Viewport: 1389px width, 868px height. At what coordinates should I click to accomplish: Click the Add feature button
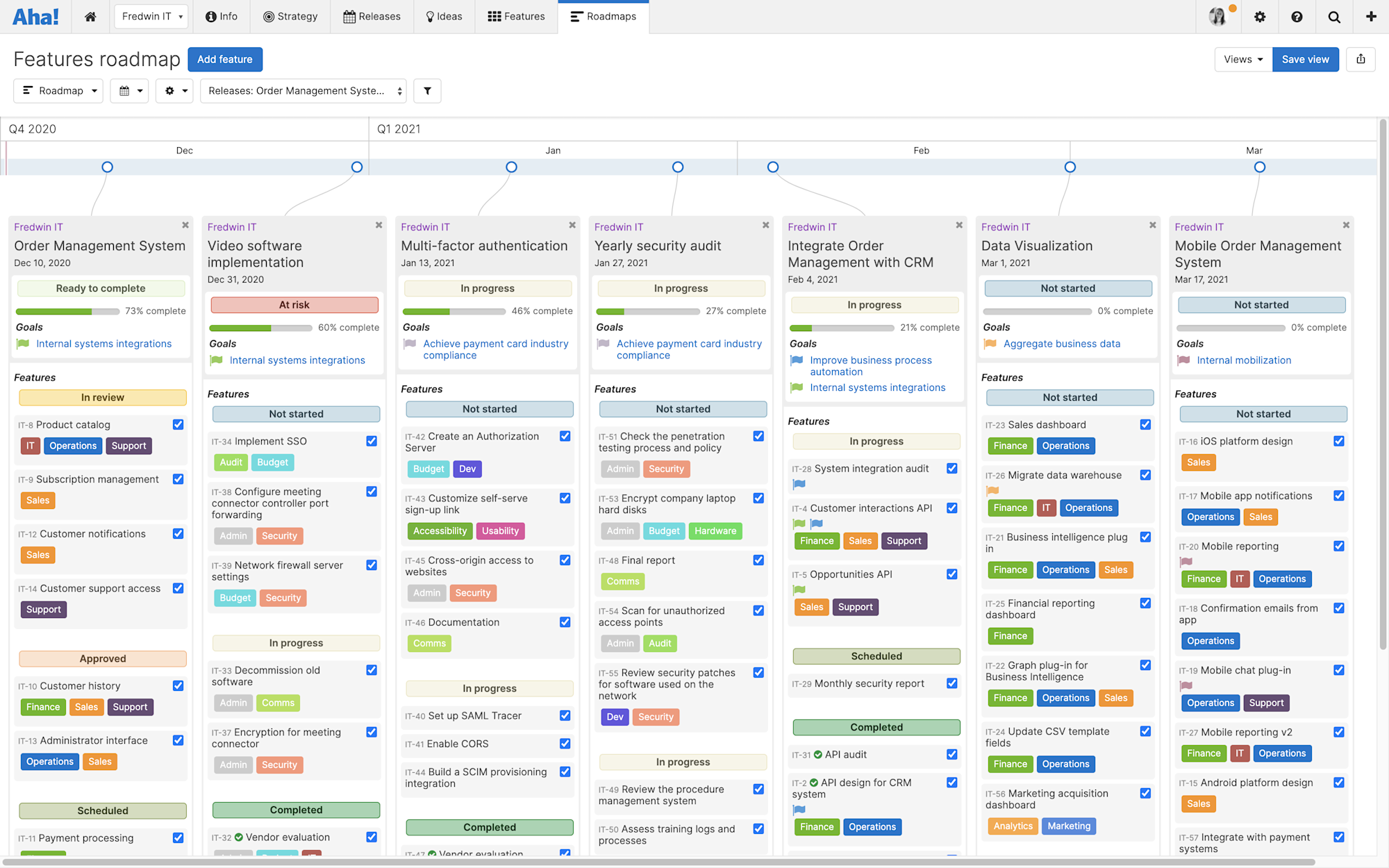click(224, 59)
